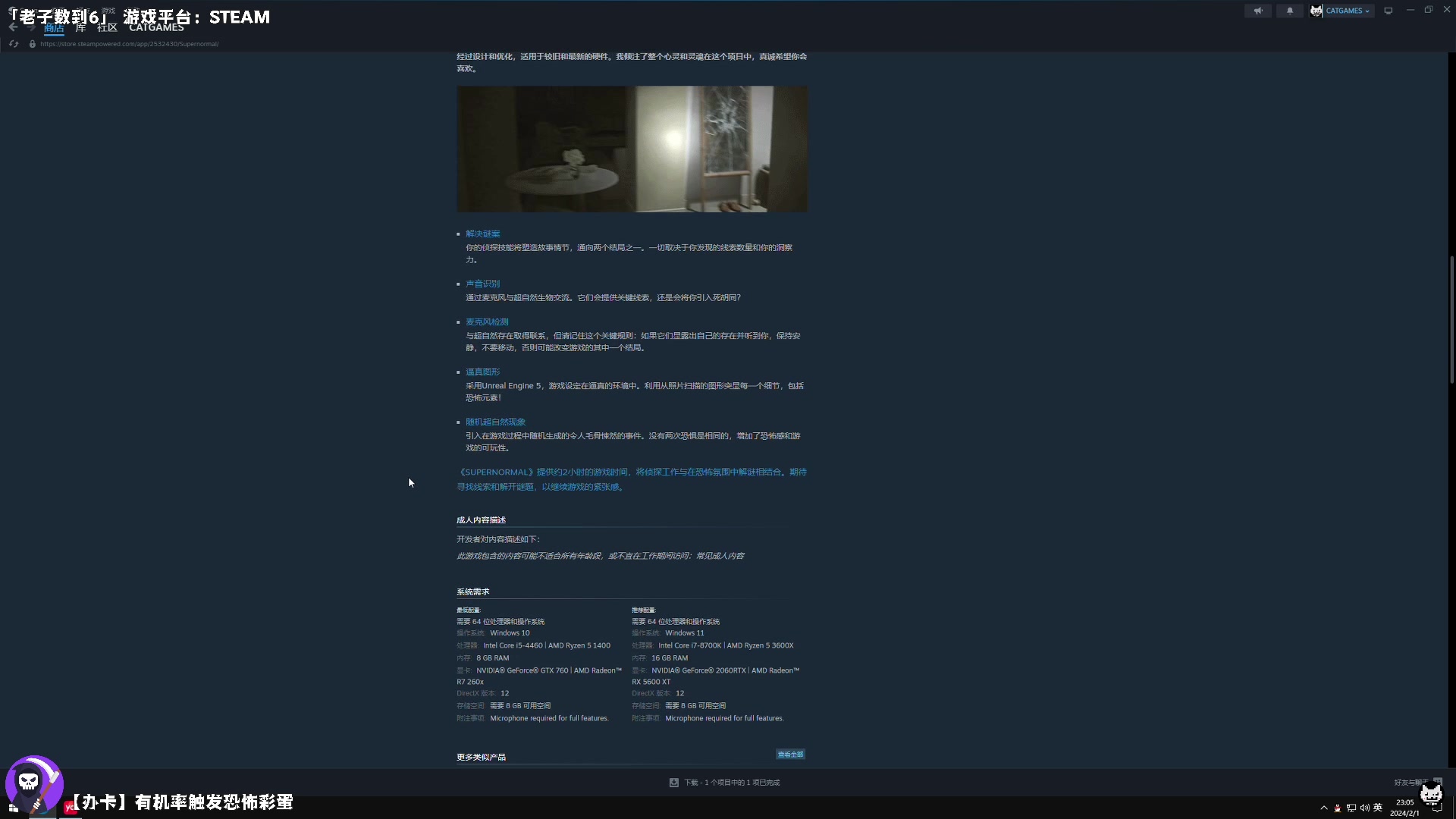Click Intel Core i5-4460 processor text
The height and width of the screenshot is (819, 1456).
(x=513, y=646)
